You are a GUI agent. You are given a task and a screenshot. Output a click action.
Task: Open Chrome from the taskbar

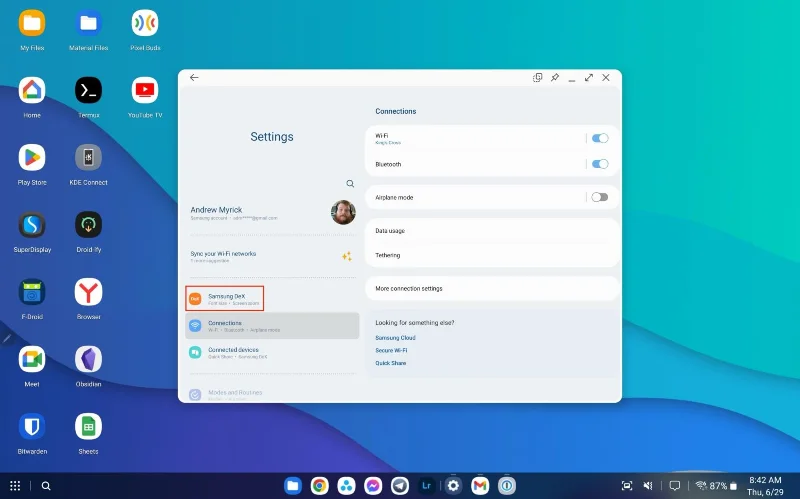pyautogui.click(x=319, y=486)
